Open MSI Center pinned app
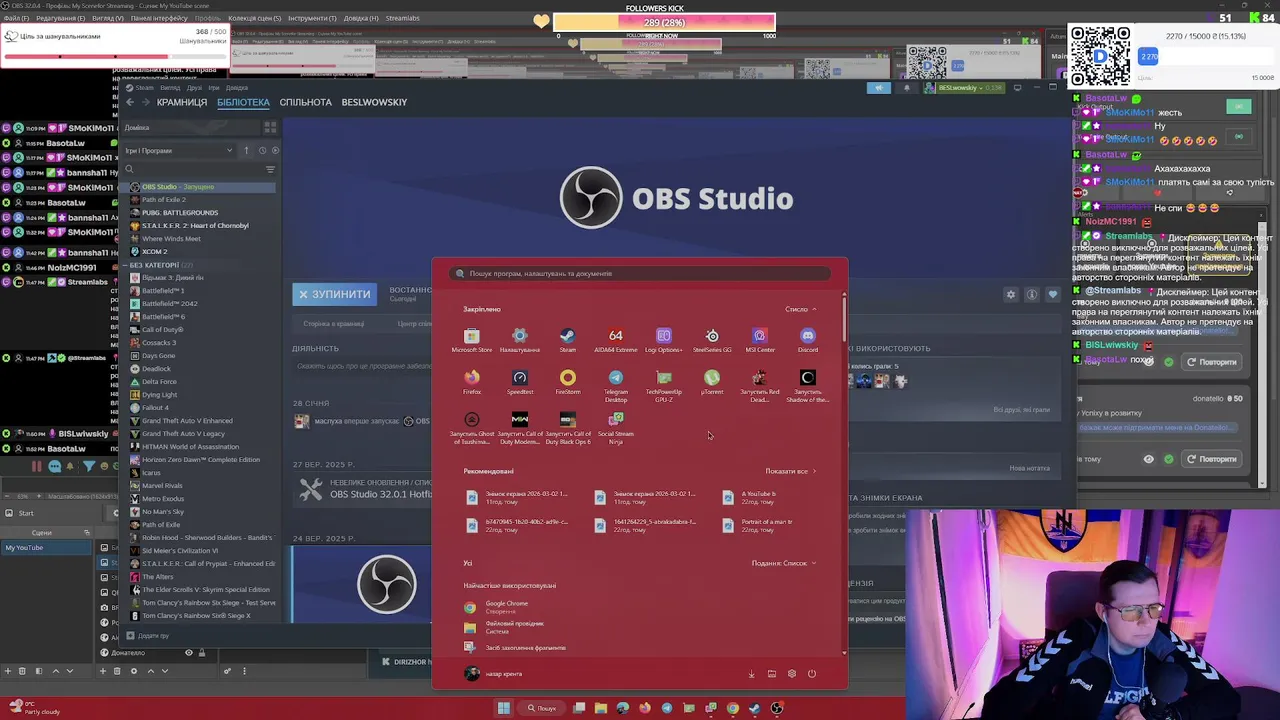Screen dimensions: 1280x720 click(x=760, y=340)
